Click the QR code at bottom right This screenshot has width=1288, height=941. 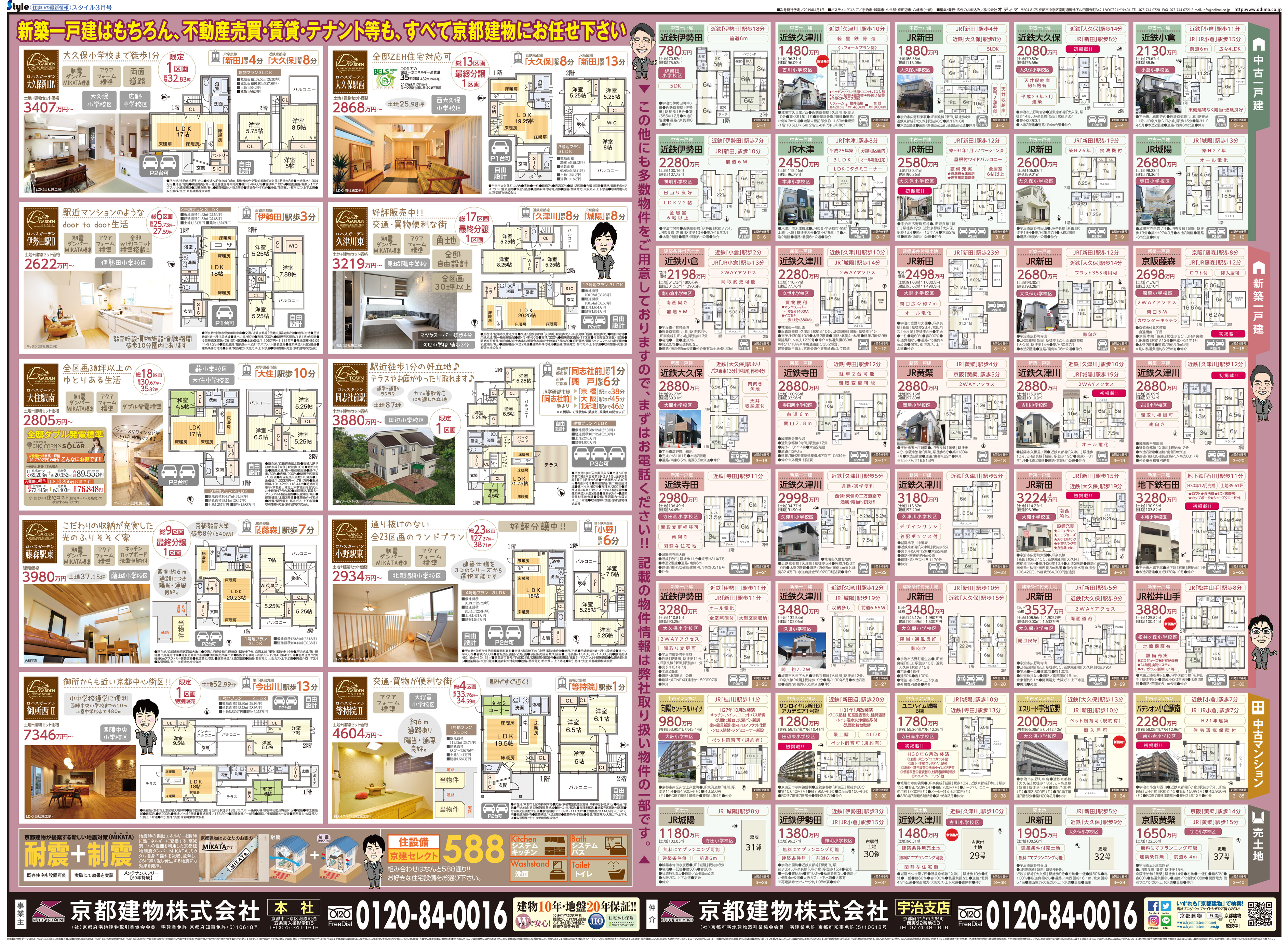coord(1260,914)
